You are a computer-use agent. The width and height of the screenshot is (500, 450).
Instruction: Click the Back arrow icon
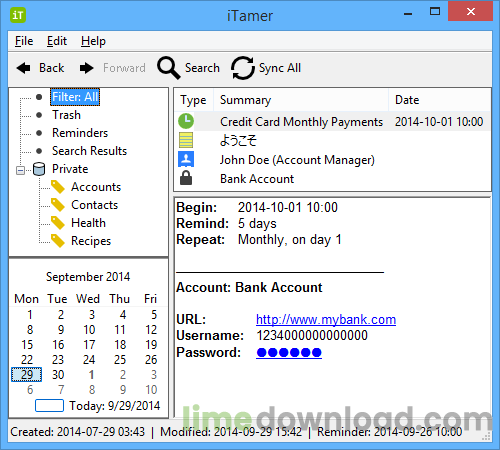click(23, 68)
